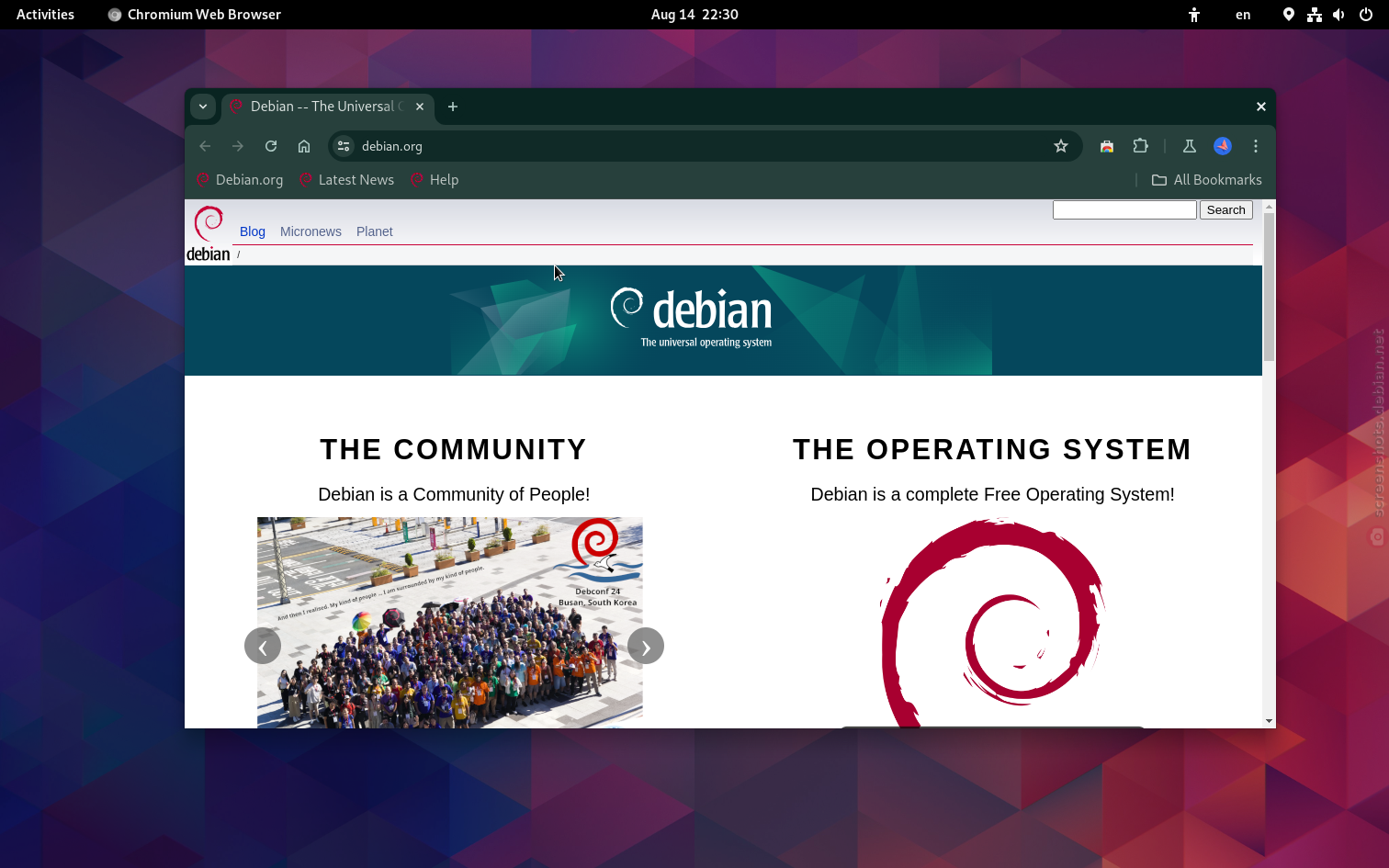Open the Chromium three-dot menu
Viewport: 1389px width, 868px height.
[1256, 146]
